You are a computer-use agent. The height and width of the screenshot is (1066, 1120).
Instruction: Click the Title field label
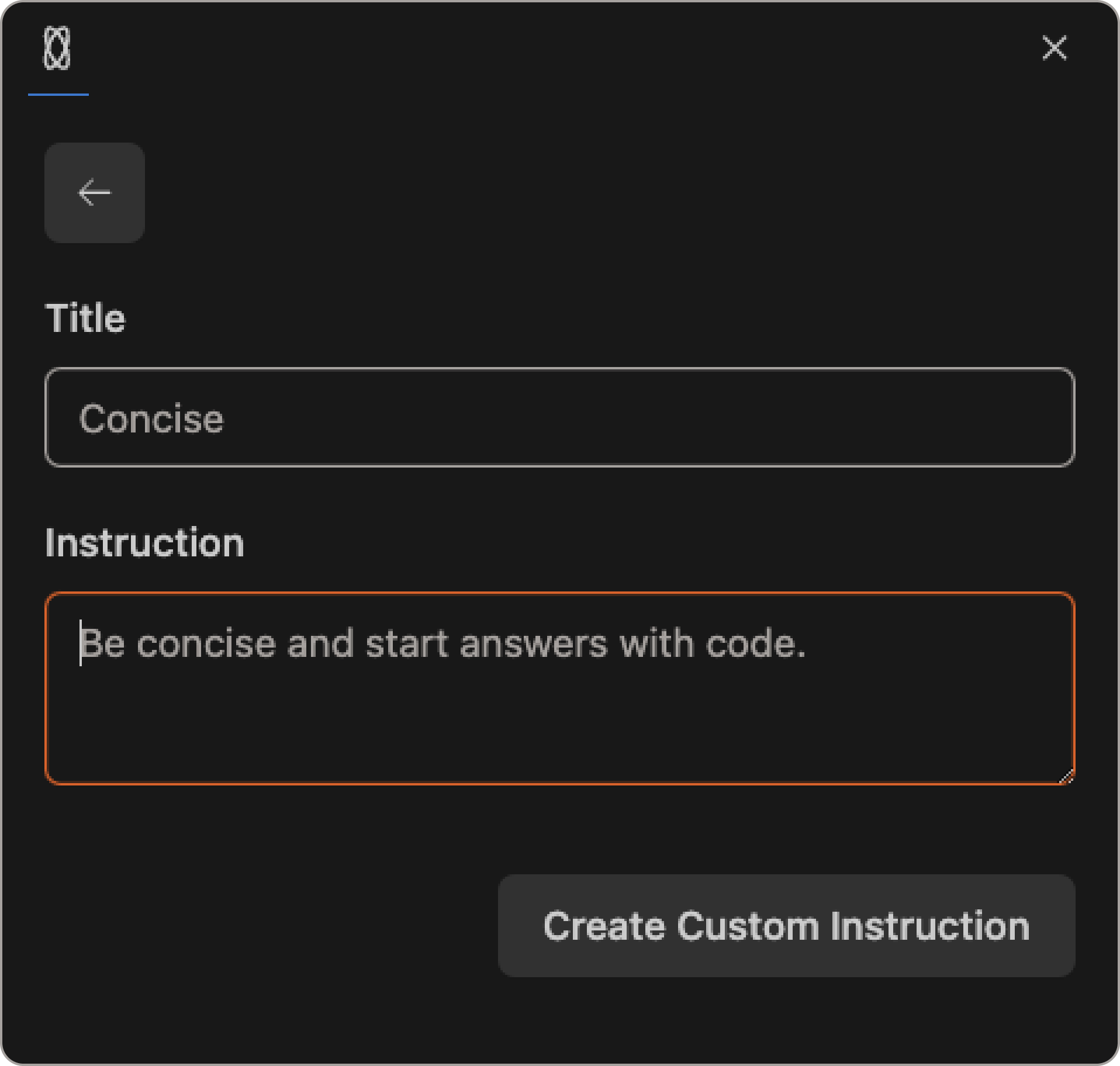point(85,319)
